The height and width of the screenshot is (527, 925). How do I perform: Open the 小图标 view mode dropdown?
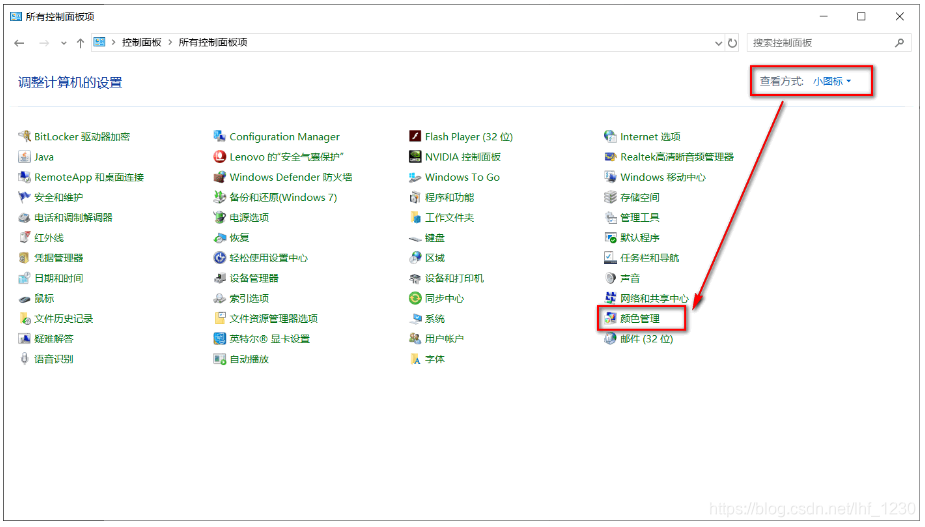[x=832, y=81]
